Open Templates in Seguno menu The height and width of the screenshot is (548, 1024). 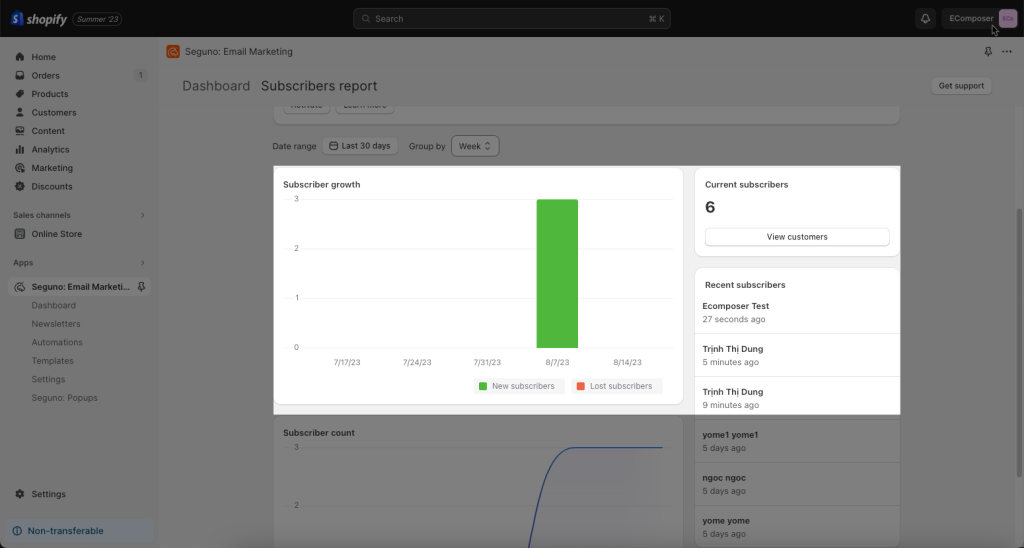[x=52, y=361]
